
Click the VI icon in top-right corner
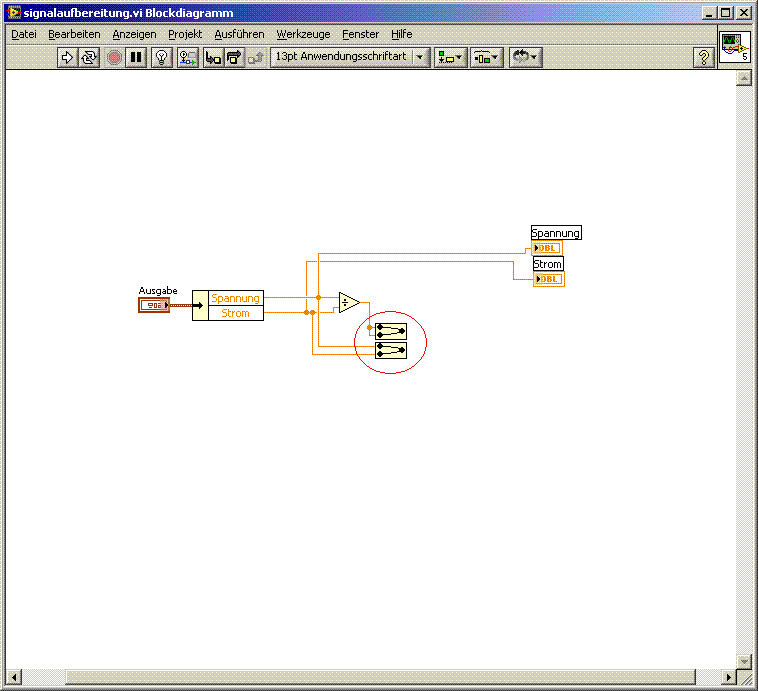(735, 47)
